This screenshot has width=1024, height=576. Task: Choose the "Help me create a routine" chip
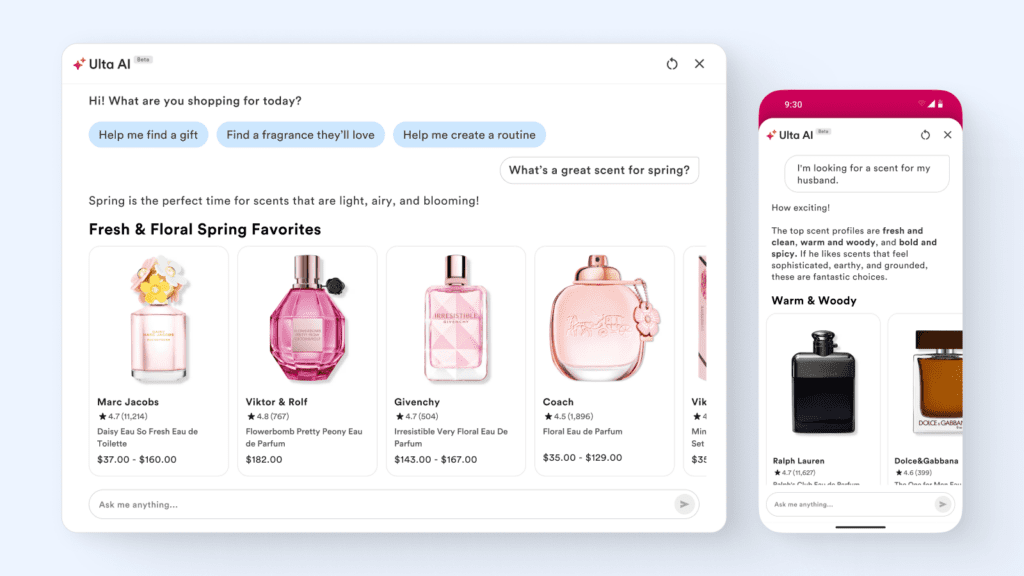click(469, 134)
